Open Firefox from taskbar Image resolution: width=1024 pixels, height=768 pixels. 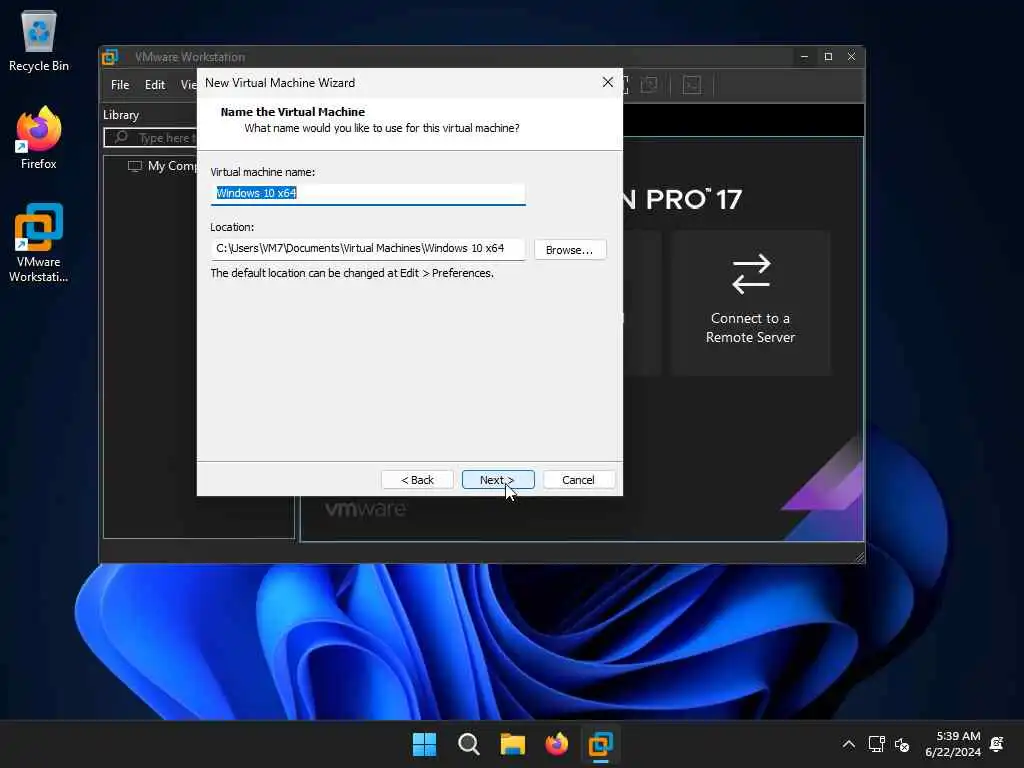556,744
